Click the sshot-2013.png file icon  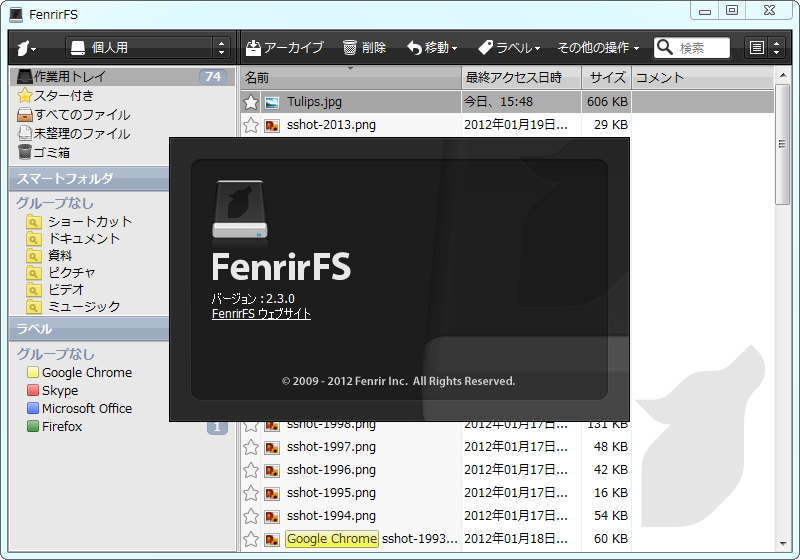pyautogui.click(x=272, y=125)
